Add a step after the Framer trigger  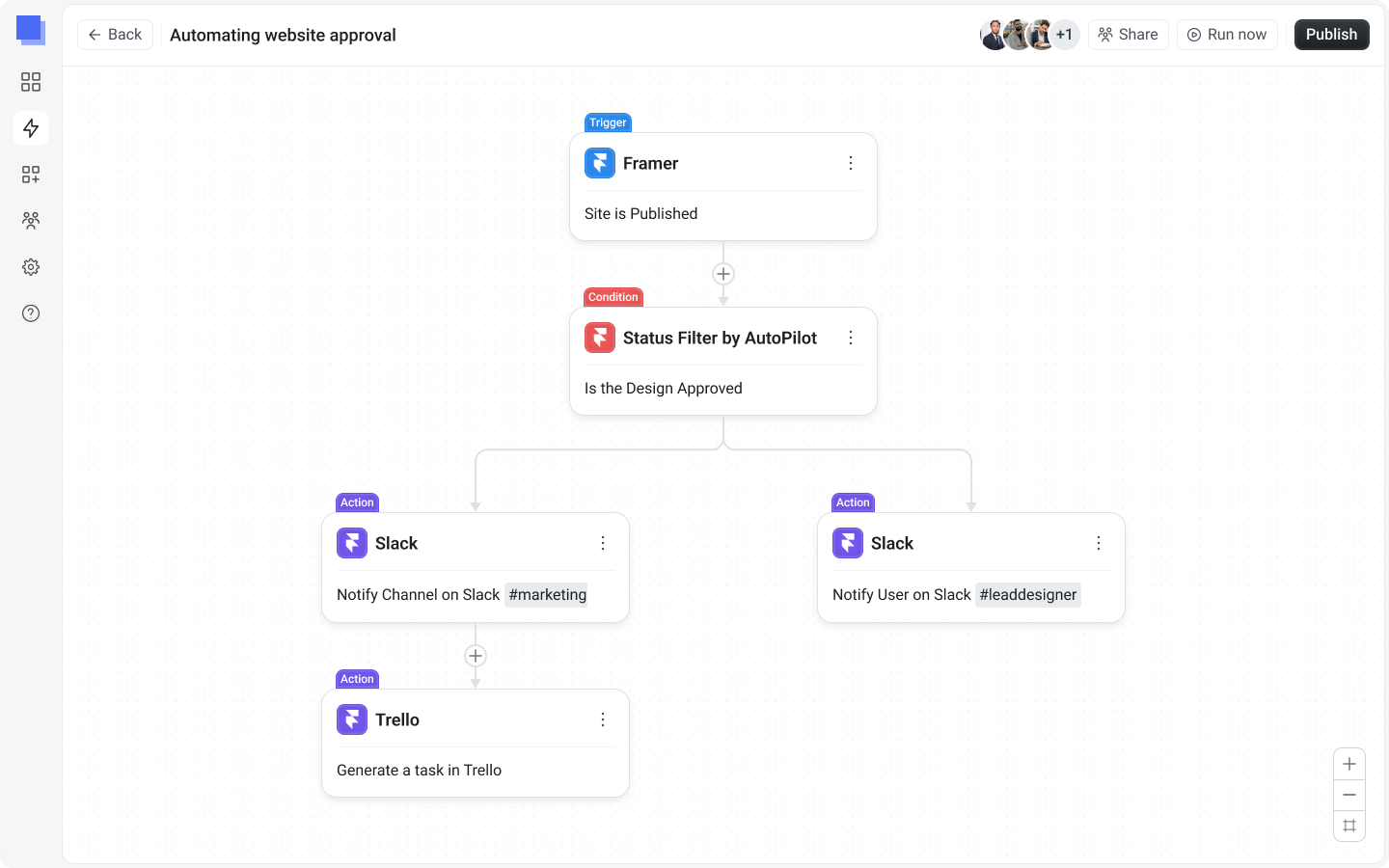click(723, 273)
